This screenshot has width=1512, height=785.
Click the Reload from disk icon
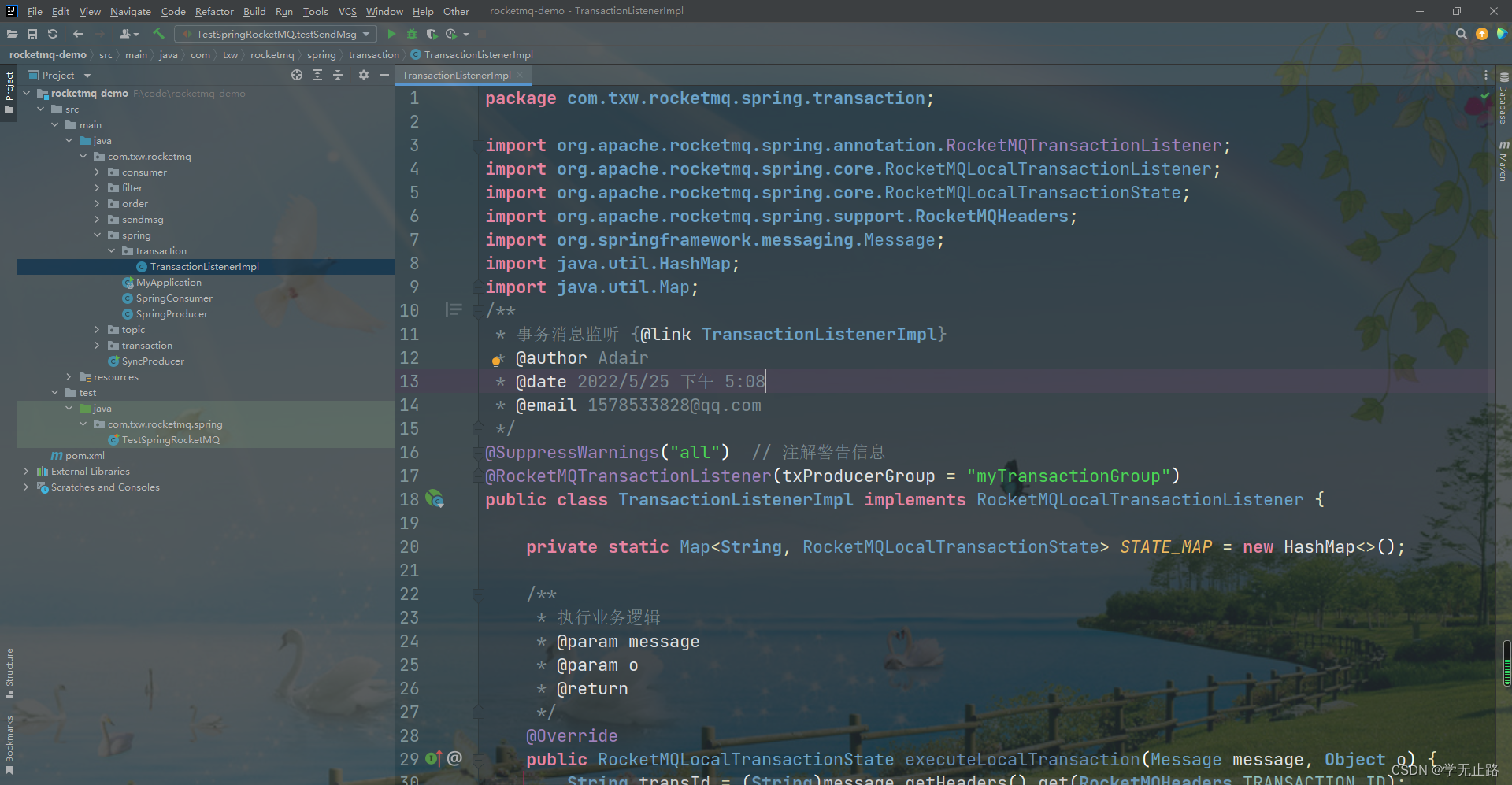(x=53, y=34)
